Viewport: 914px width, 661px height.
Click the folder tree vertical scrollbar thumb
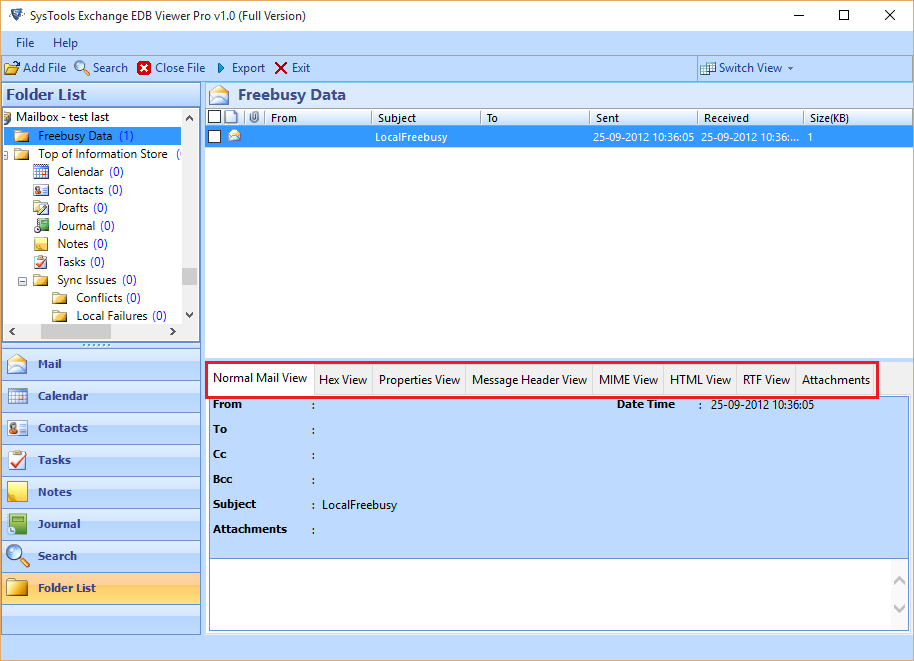[189, 276]
